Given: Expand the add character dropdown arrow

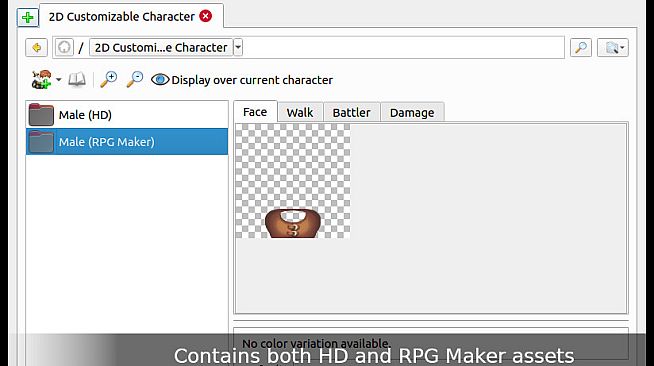Looking at the screenshot, I should click(59, 80).
